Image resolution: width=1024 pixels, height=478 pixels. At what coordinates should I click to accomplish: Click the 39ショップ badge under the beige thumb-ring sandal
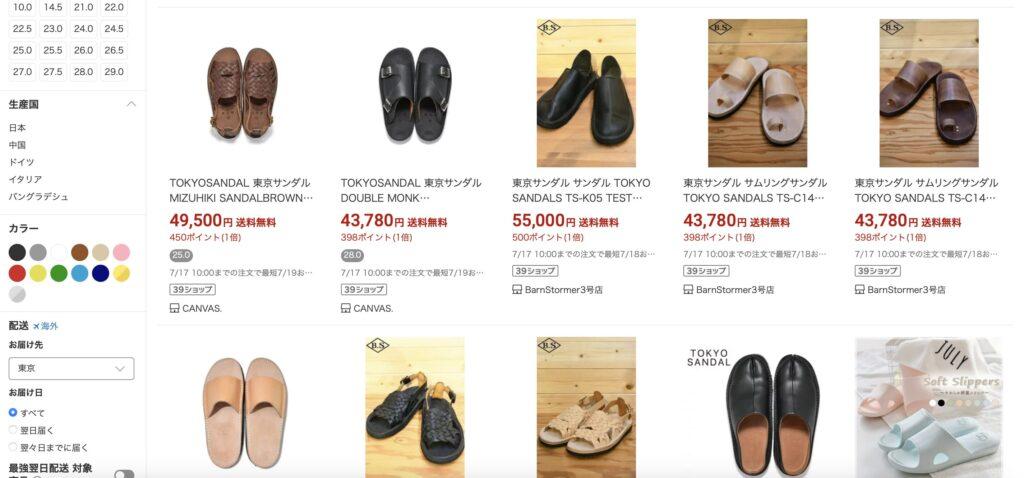click(706, 270)
